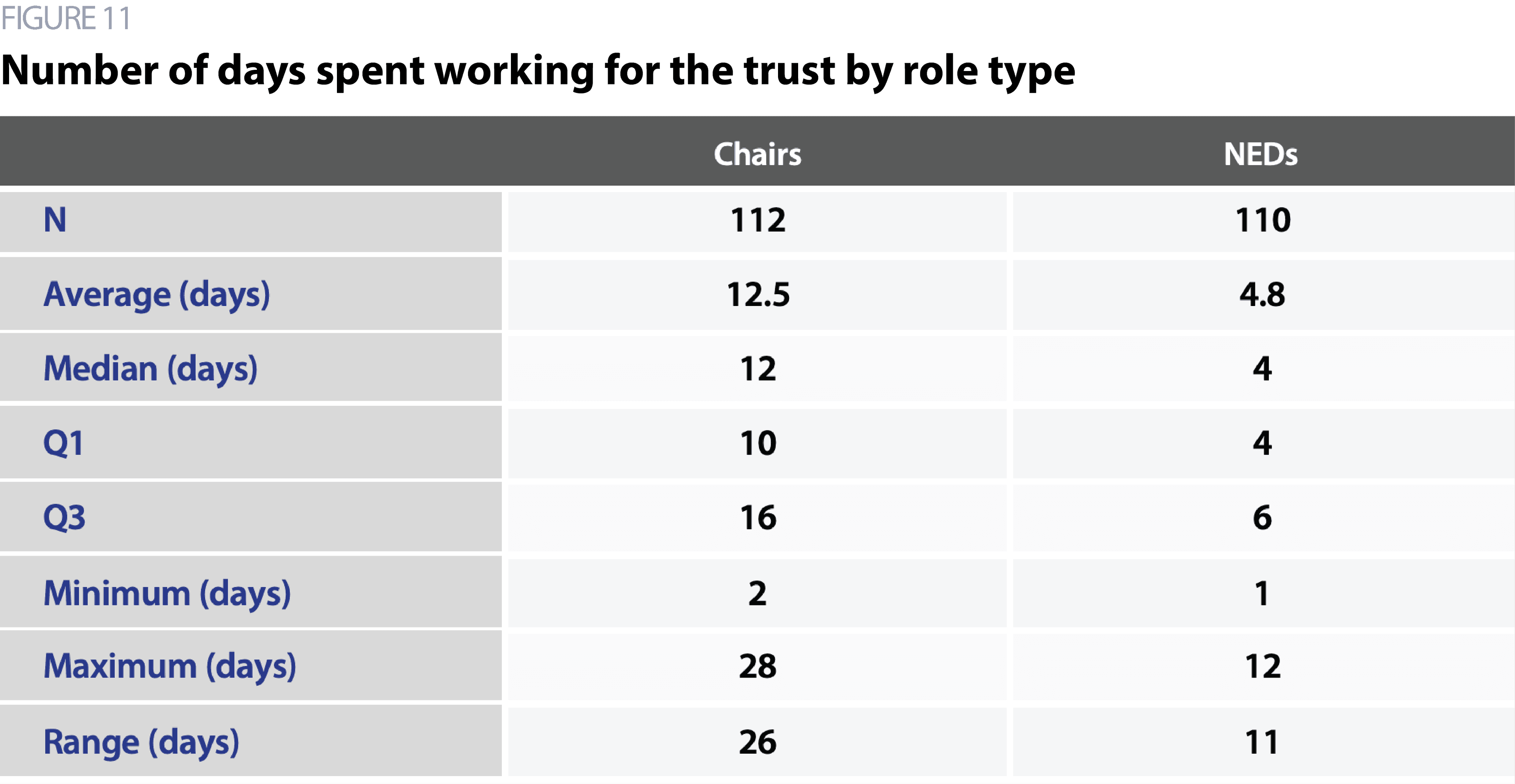The height and width of the screenshot is (784, 1515).
Task: Click the Chairs N value 112
Action: [757, 220]
